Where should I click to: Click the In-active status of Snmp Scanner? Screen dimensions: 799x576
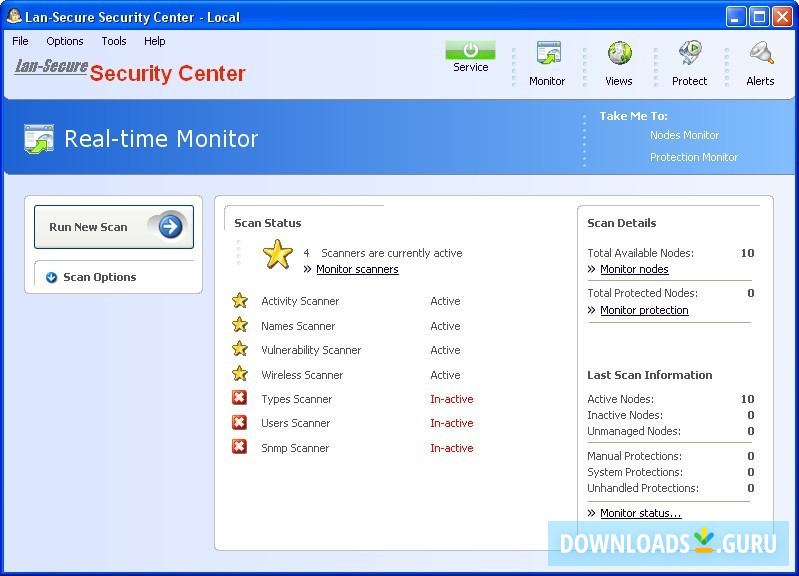click(x=451, y=448)
